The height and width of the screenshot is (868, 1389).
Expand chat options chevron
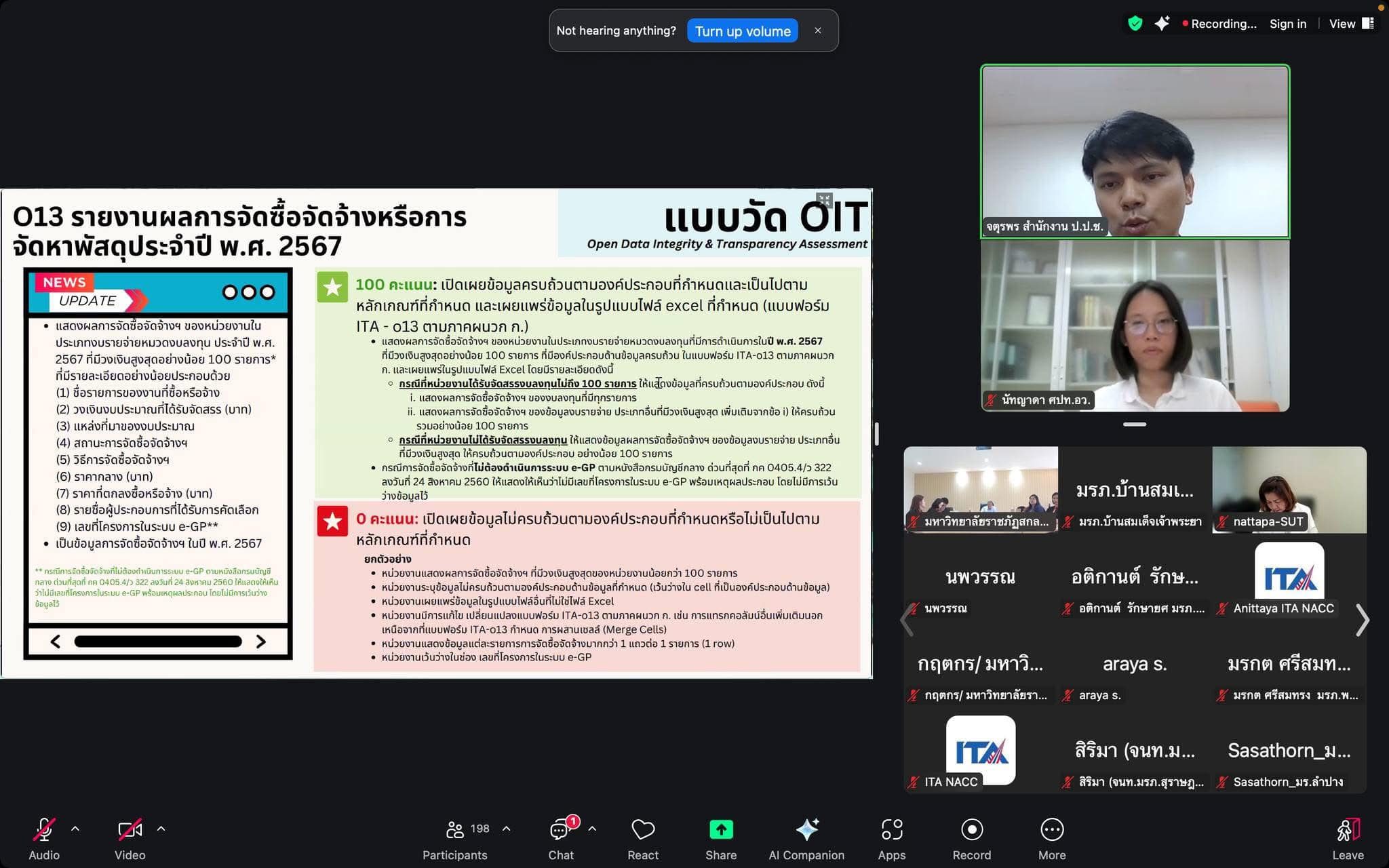[x=592, y=829]
